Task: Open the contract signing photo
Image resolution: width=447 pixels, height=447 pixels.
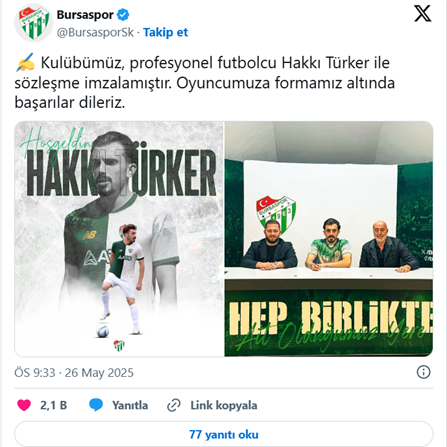Action: 329,239
